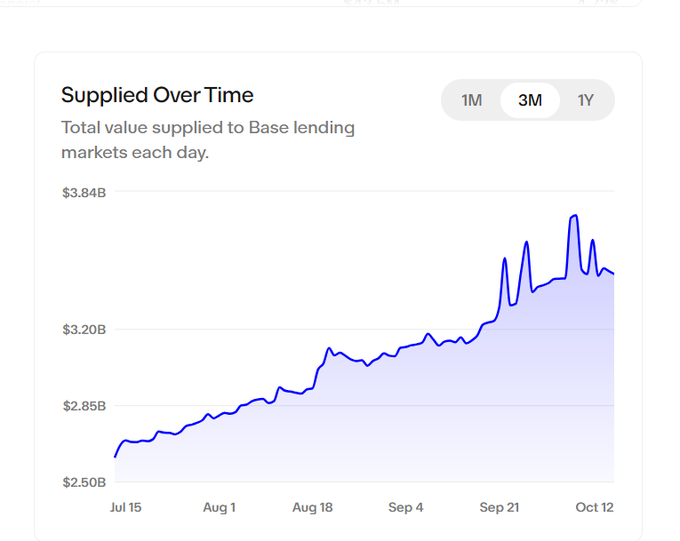The width and height of the screenshot is (680, 541).
Task: Click the $2.50B axis label
Action: click(84, 482)
